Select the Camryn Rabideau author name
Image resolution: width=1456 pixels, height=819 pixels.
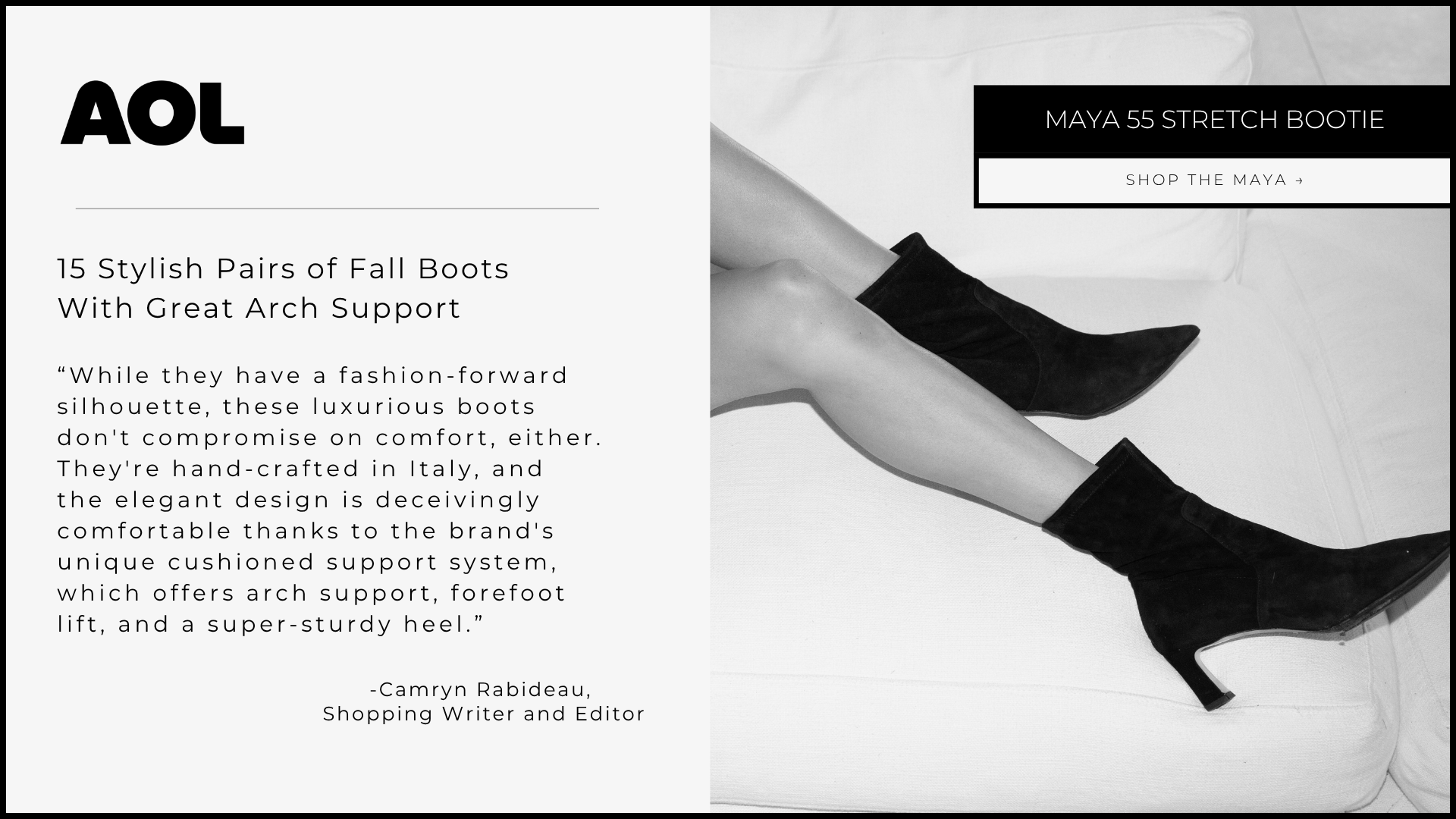(x=481, y=689)
